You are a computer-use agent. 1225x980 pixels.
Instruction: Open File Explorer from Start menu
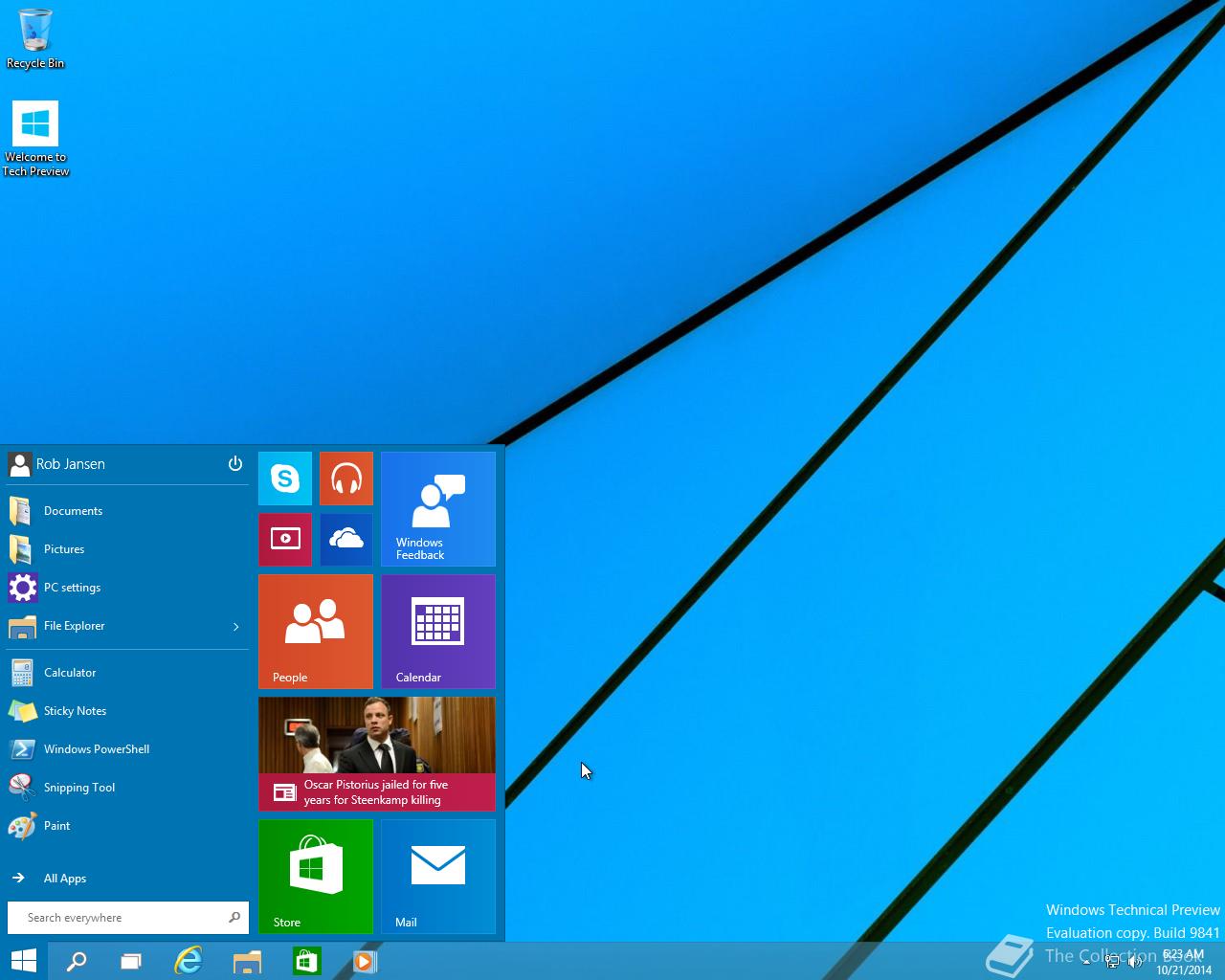point(115,626)
